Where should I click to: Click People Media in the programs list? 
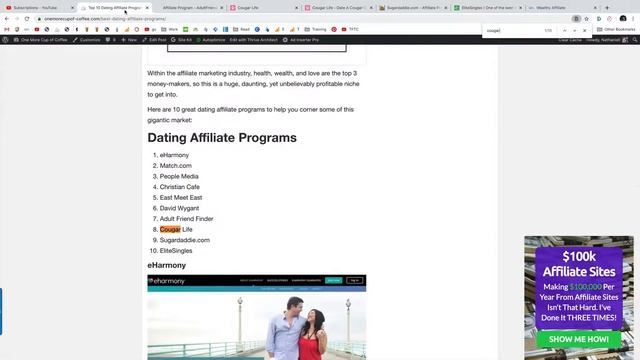click(179, 176)
